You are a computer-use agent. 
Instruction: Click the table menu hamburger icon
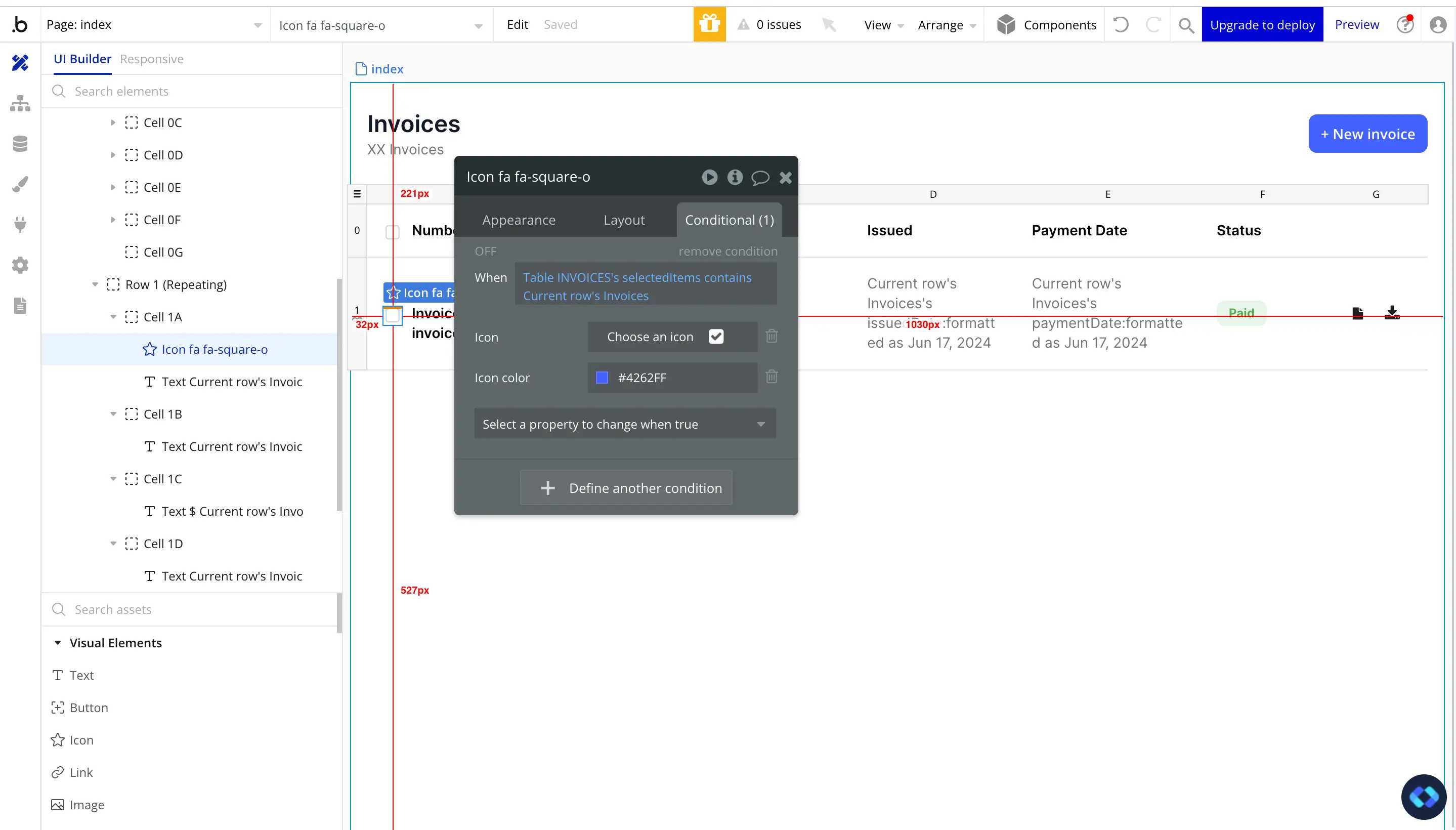pyautogui.click(x=357, y=194)
